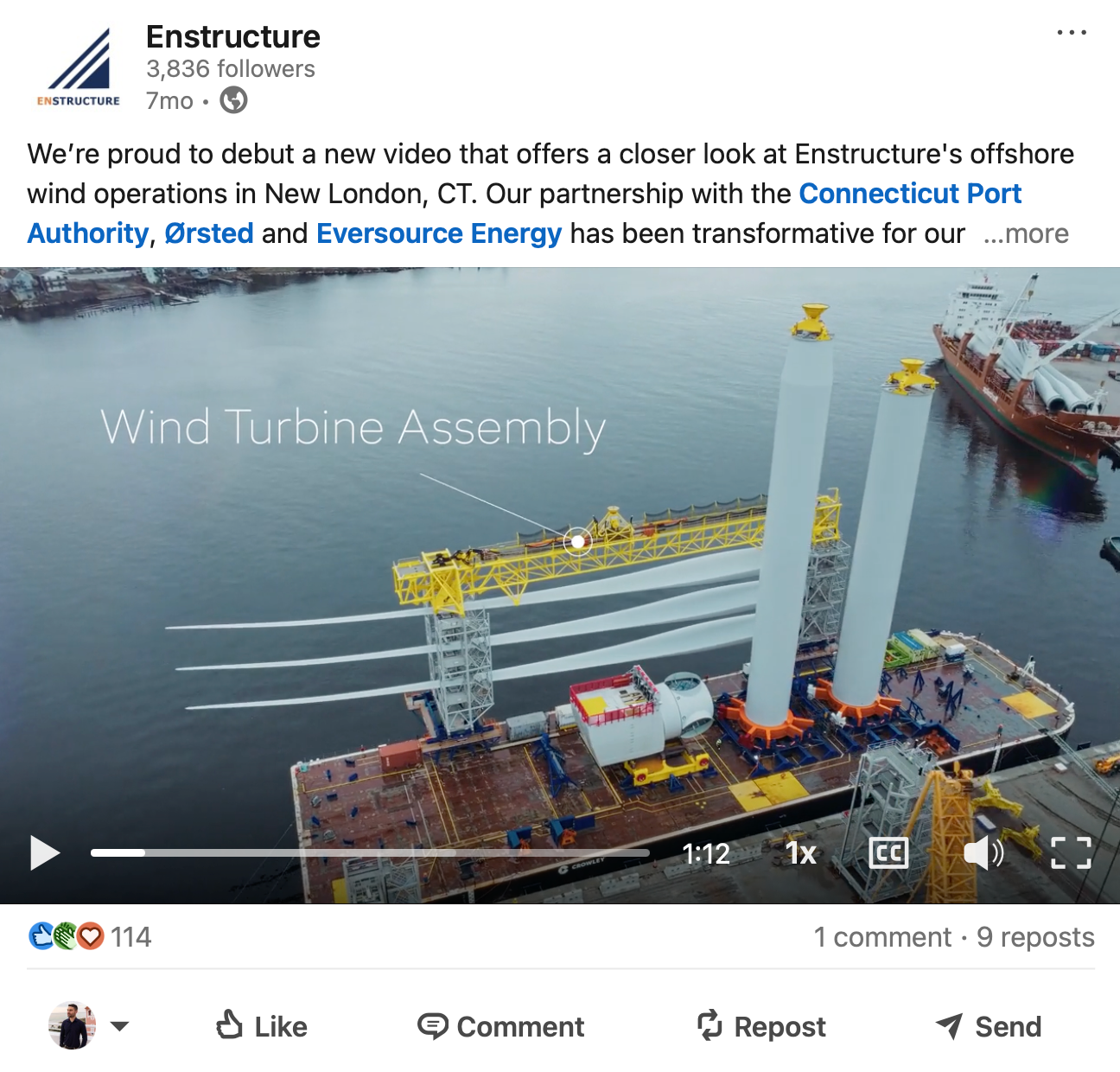This screenshot has width=1120, height=1072.
Task: Open the Enstructure page name
Action: click(233, 37)
